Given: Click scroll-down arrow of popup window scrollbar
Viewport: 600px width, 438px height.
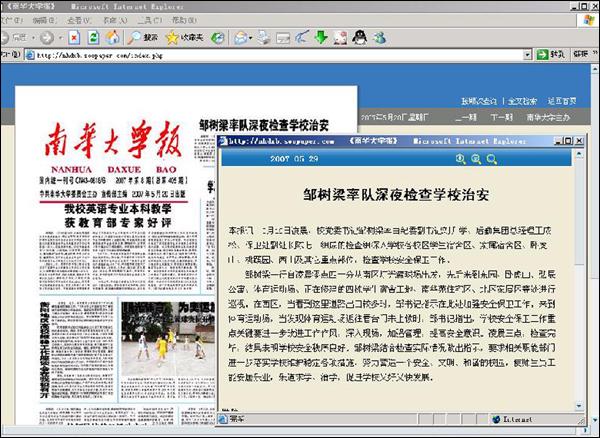Looking at the screenshot, I should tap(579, 405).
